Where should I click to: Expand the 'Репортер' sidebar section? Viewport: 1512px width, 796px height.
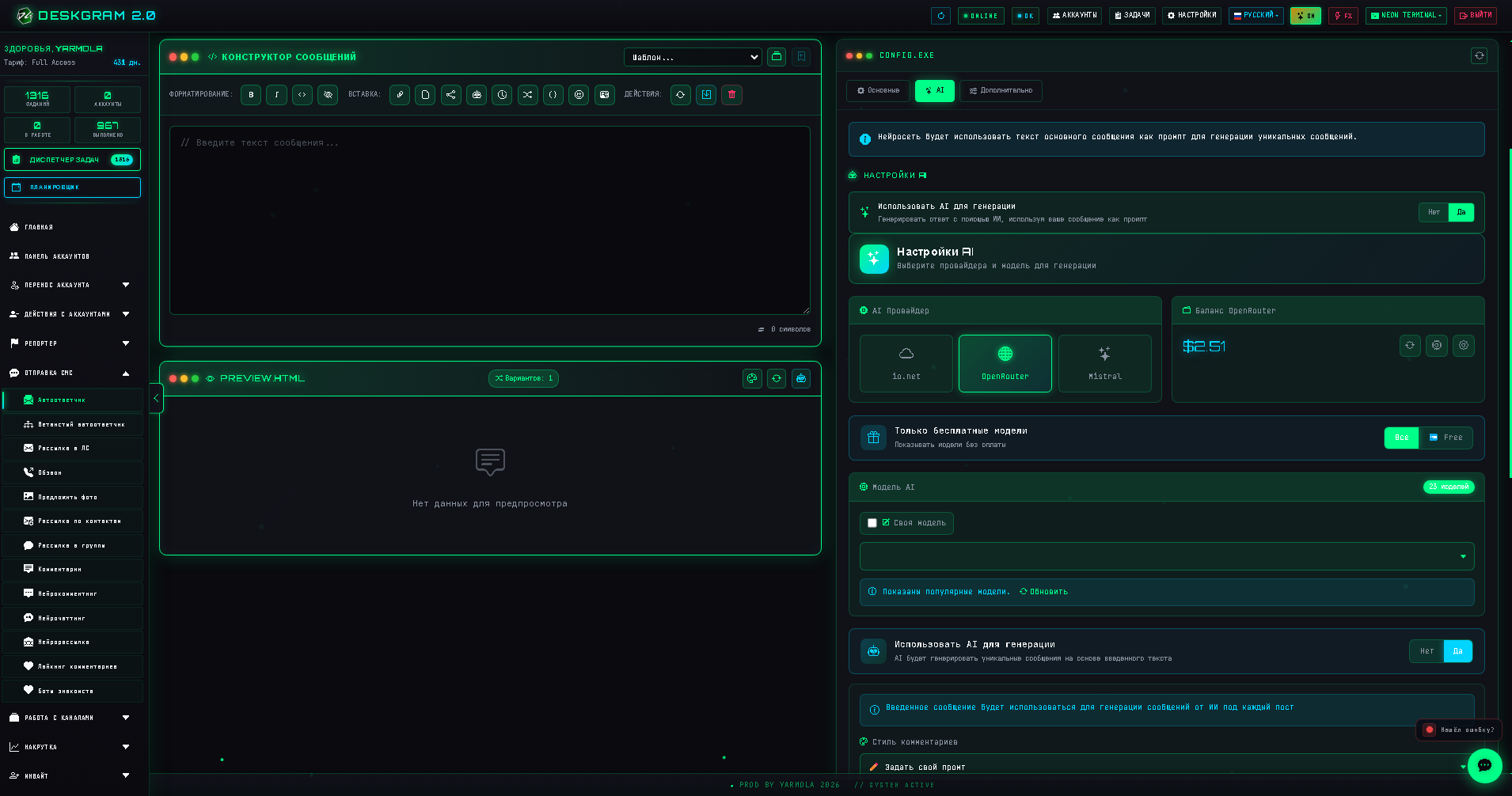[x=72, y=343]
